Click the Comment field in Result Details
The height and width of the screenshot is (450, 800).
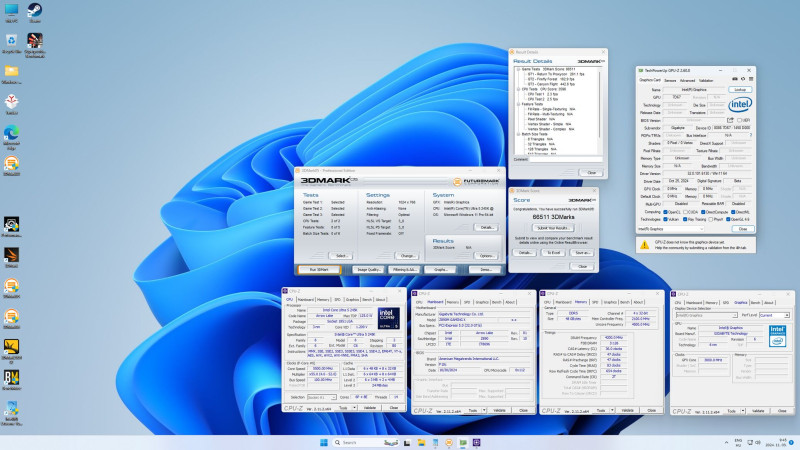click(566, 160)
